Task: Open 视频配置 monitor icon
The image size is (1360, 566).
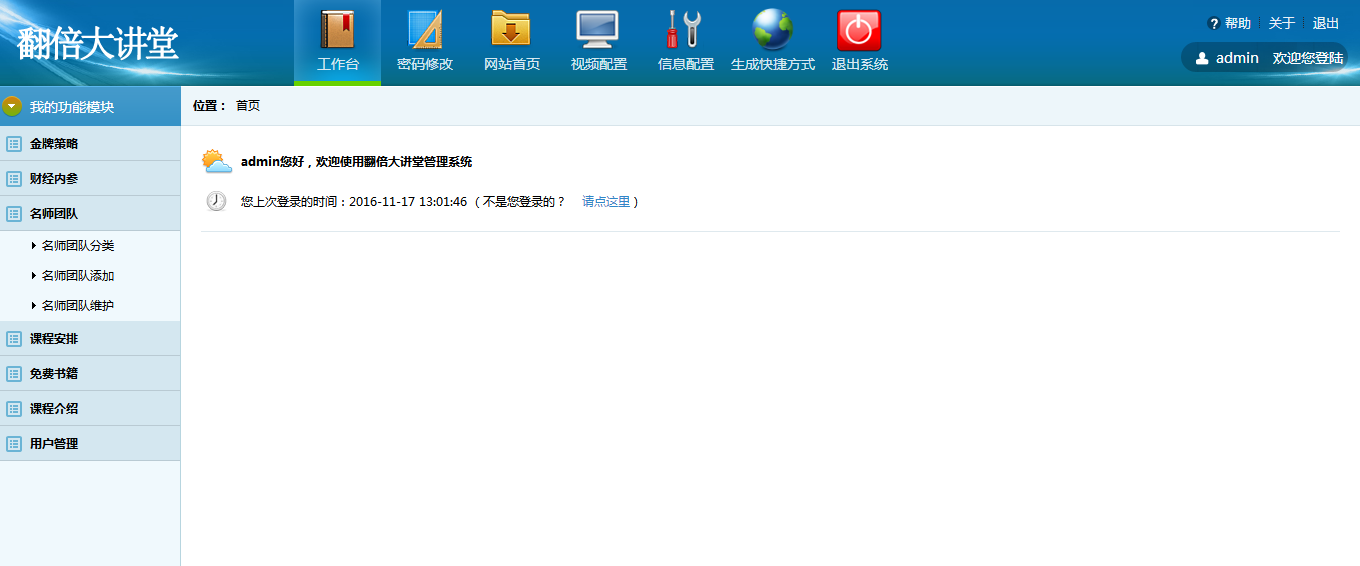Action: click(x=598, y=29)
